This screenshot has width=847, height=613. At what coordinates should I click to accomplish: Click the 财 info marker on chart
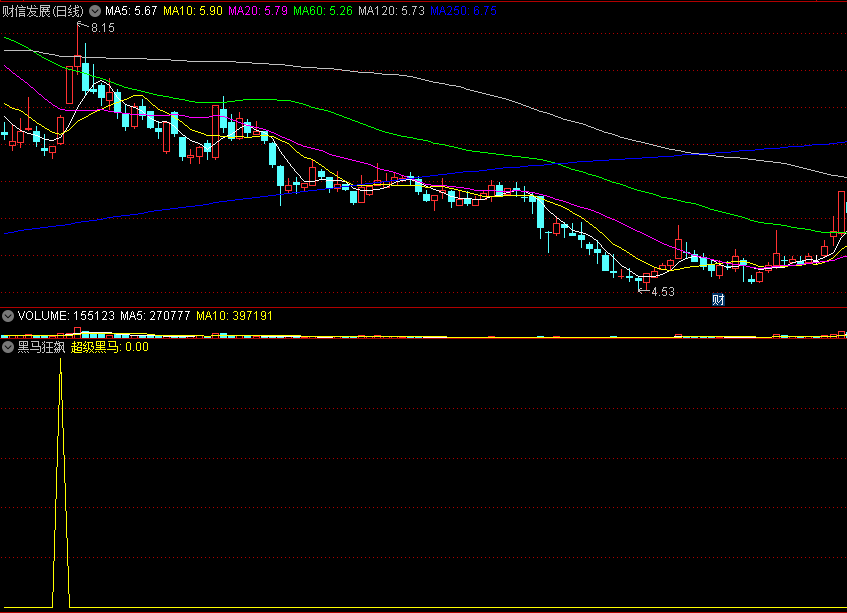point(718,300)
